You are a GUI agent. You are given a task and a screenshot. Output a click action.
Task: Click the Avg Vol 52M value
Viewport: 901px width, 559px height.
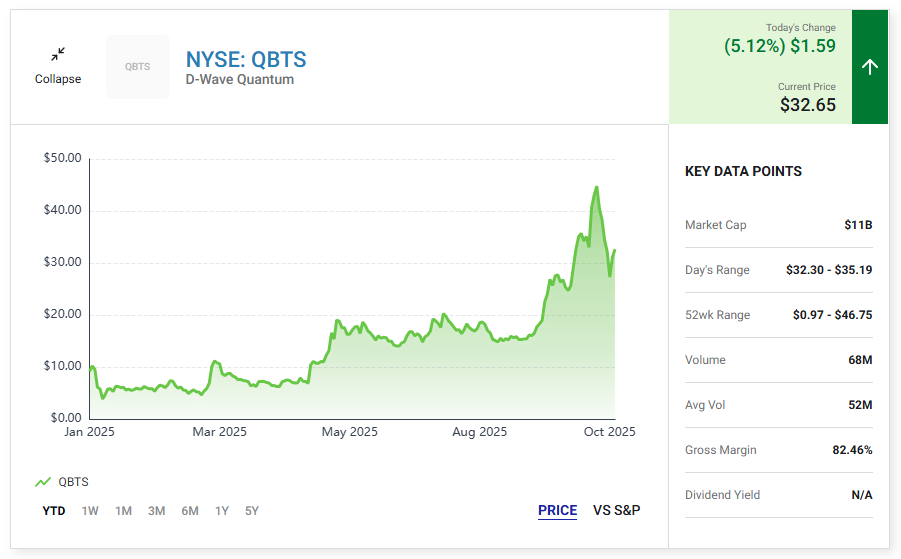(860, 405)
